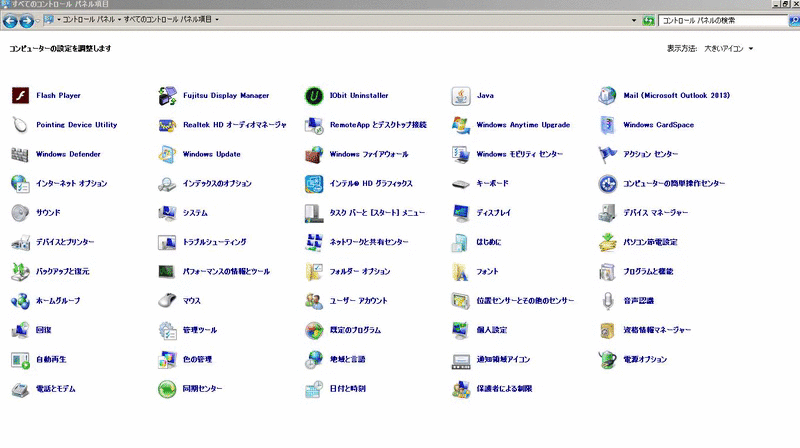
Task: Click the ユーザー アカウント link
Action: [358, 301]
